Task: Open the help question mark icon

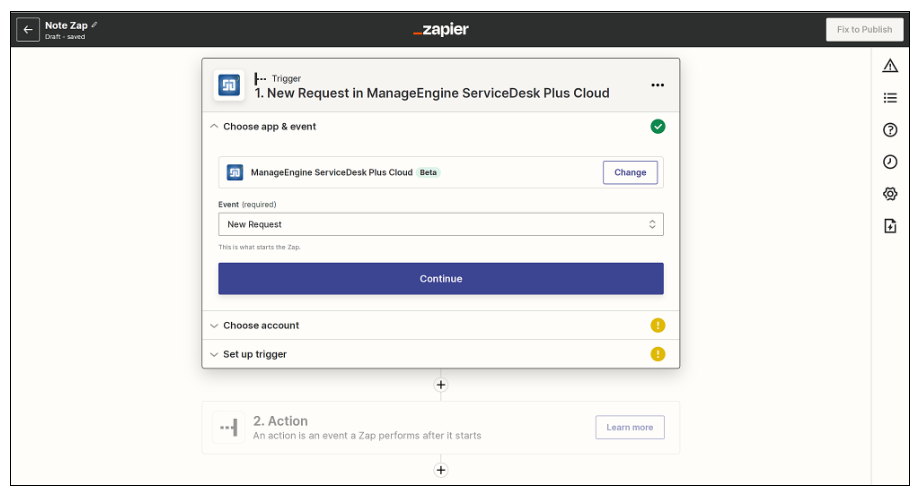Action: [x=889, y=130]
